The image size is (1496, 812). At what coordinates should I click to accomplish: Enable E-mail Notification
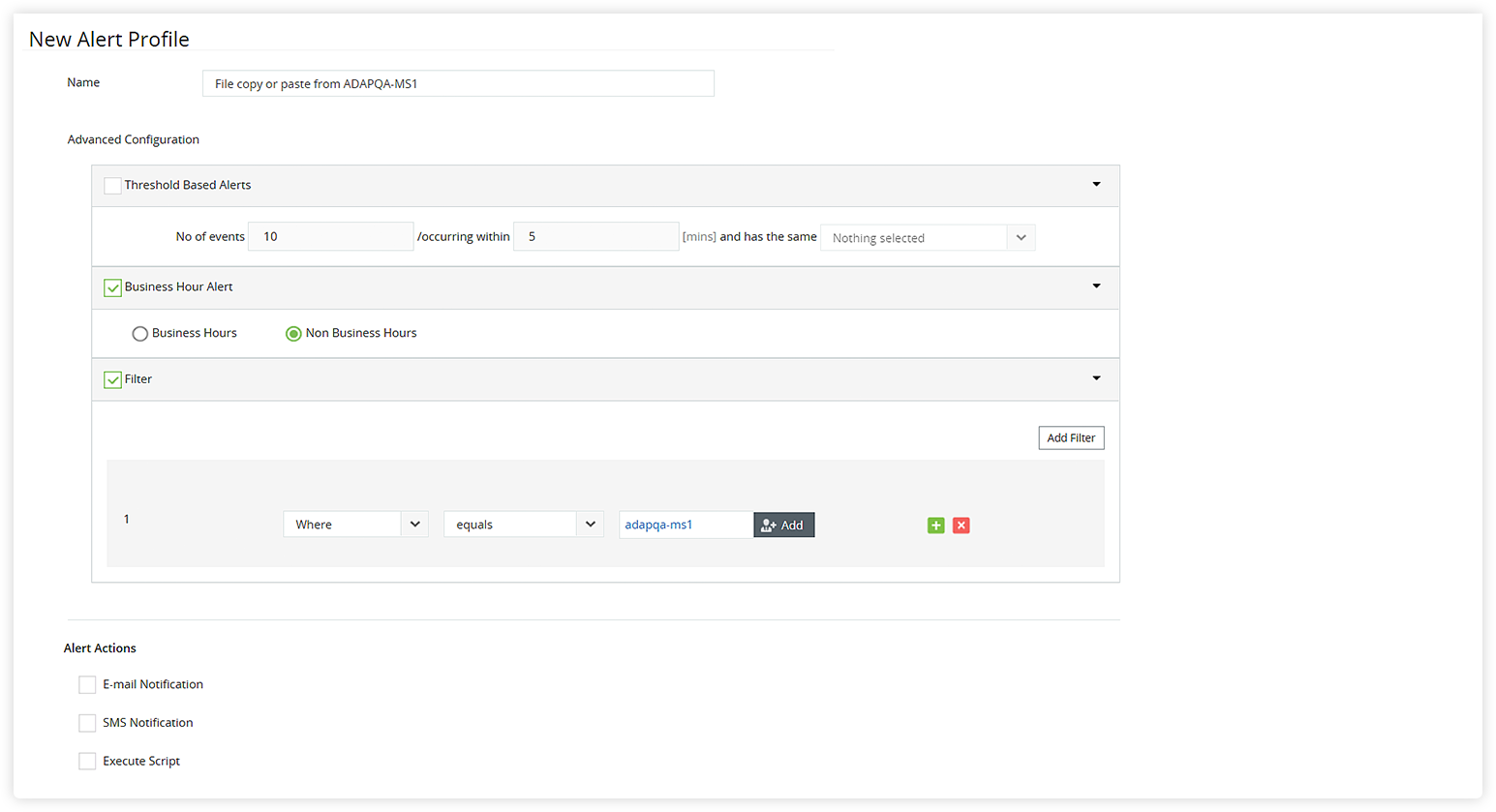point(87,684)
